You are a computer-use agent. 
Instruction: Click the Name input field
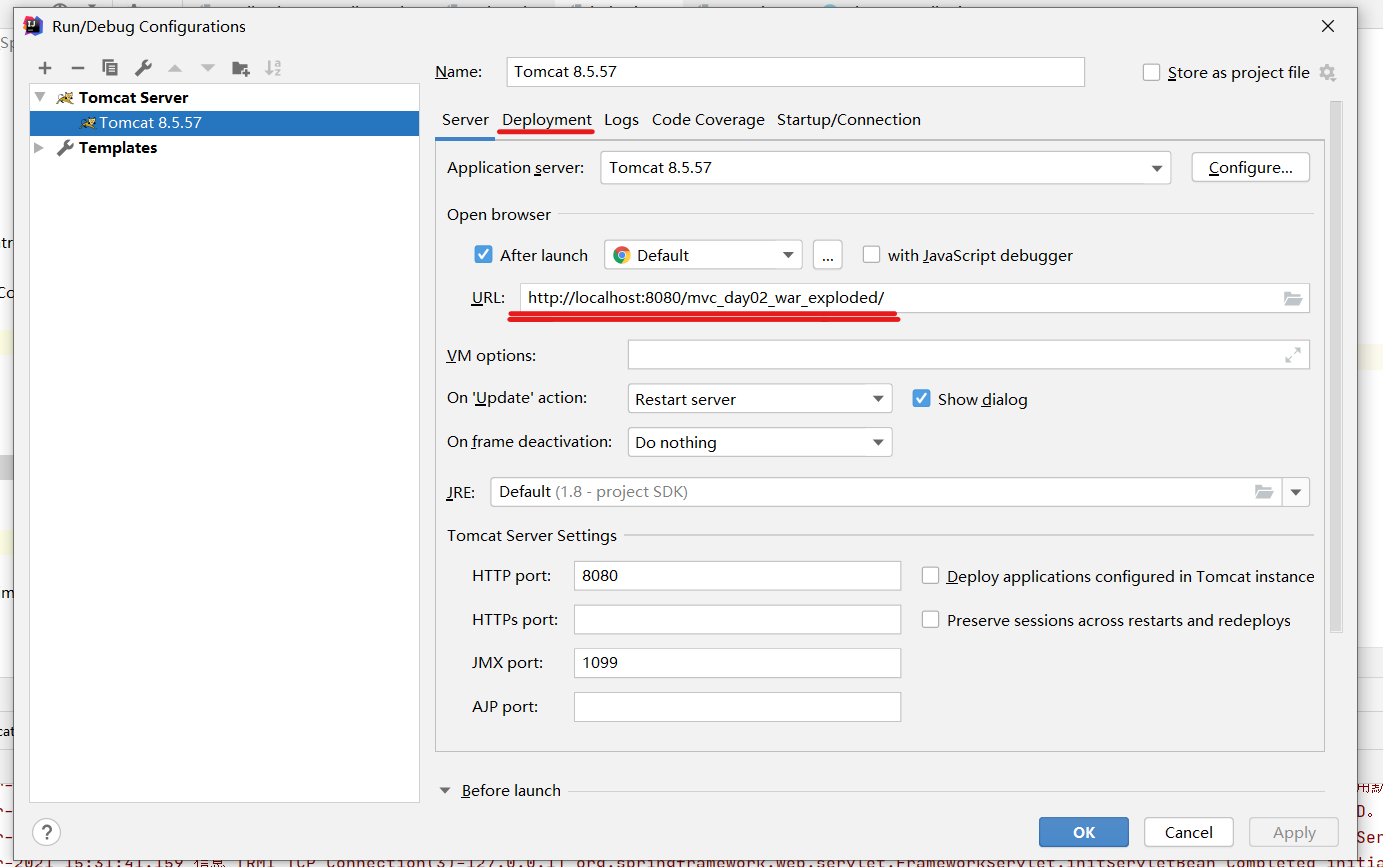pyautogui.click(x=796, y=72)
